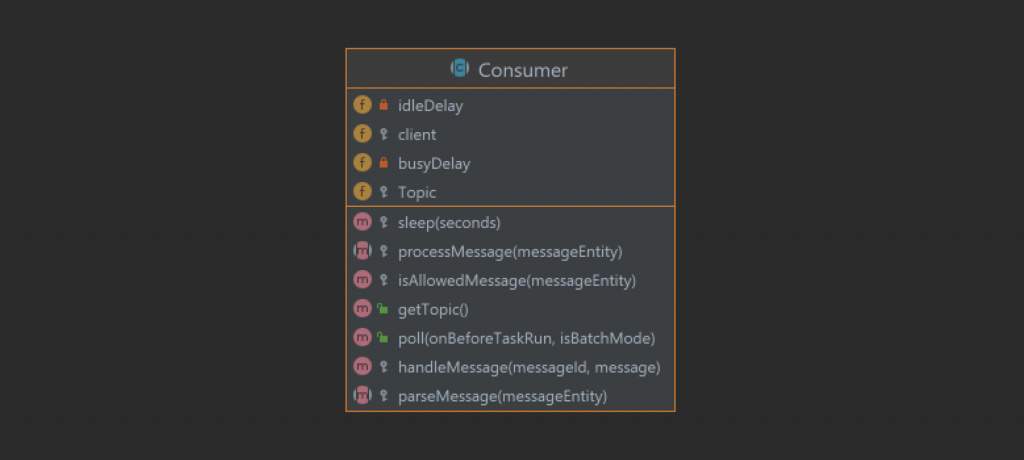Click the class icon beside Consumer title
The width and height of the screenshot is (1024, 460).
click(x=460, y=68)
